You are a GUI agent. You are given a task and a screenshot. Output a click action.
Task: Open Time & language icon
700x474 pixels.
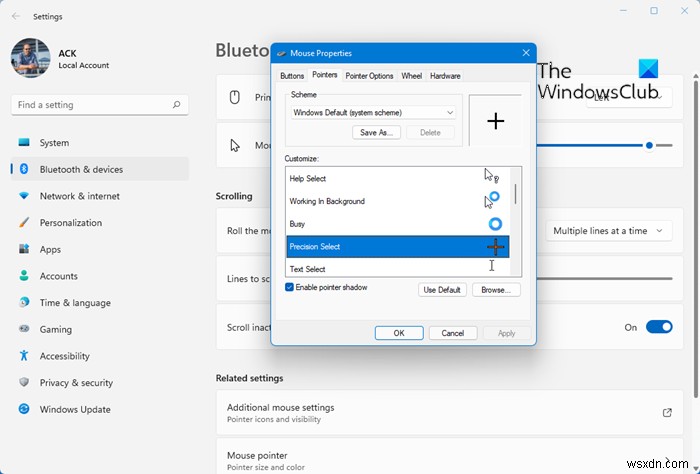[24, 303]
